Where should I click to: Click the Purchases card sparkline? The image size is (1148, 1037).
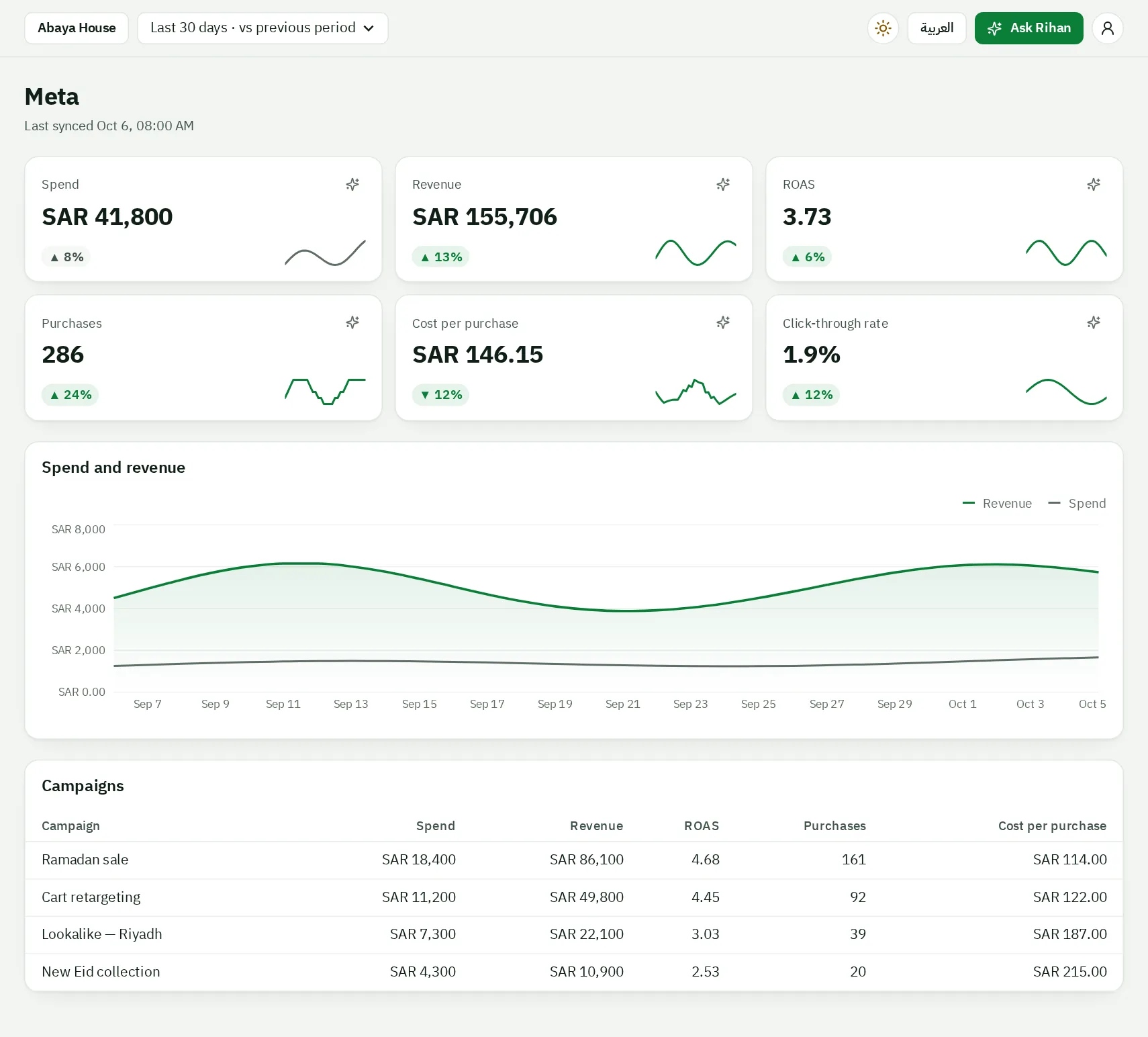click(325, 392)
